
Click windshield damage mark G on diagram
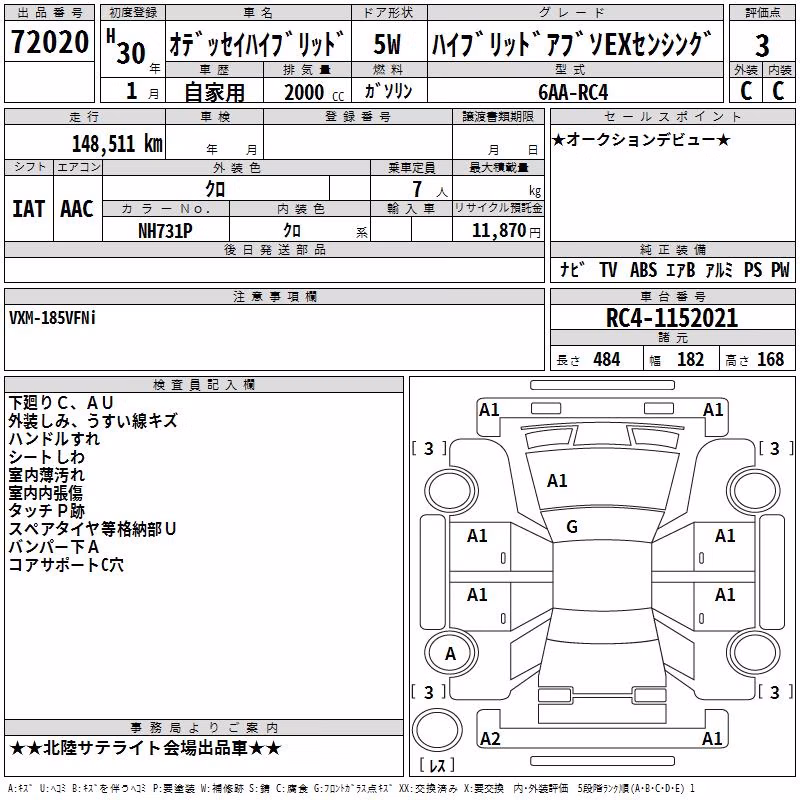pos(572,527)
